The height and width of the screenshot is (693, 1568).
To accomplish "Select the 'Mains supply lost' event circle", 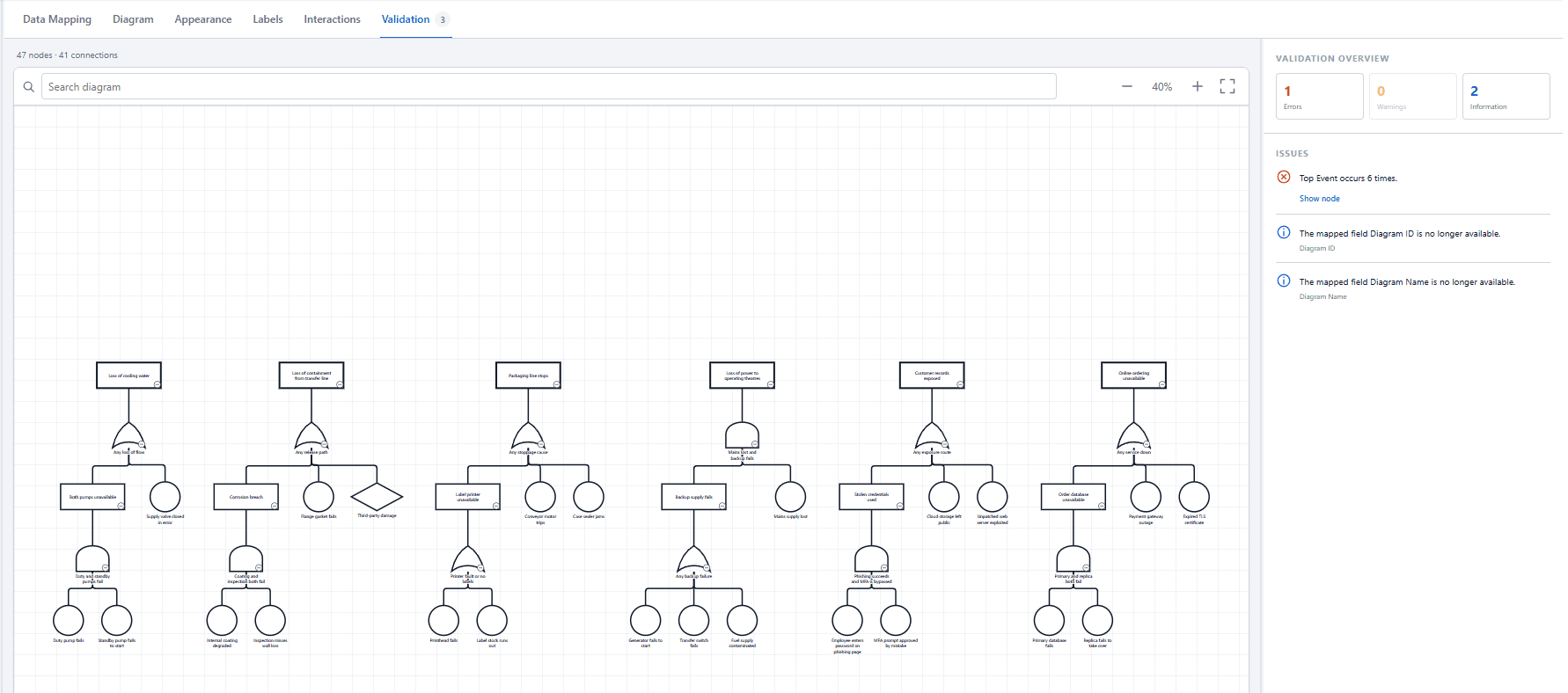I will (x=790, y=497).
